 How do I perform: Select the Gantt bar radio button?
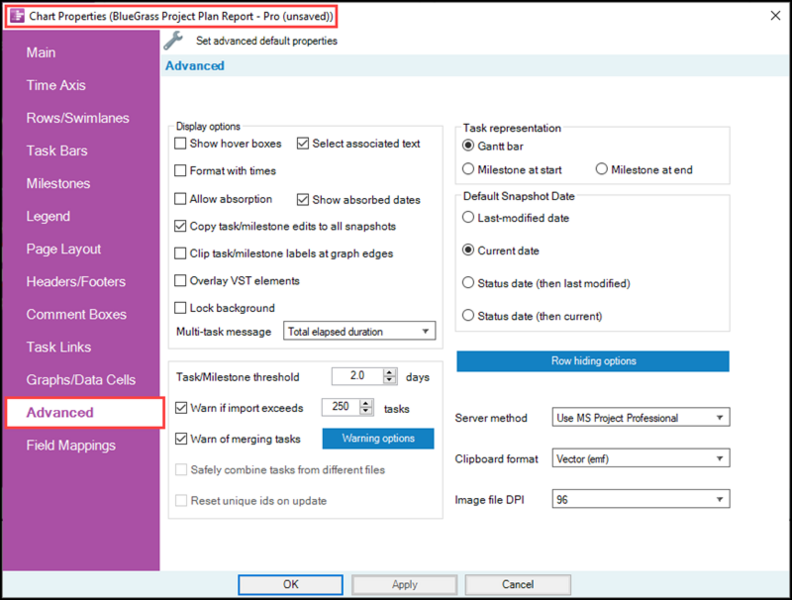point(468,146)
